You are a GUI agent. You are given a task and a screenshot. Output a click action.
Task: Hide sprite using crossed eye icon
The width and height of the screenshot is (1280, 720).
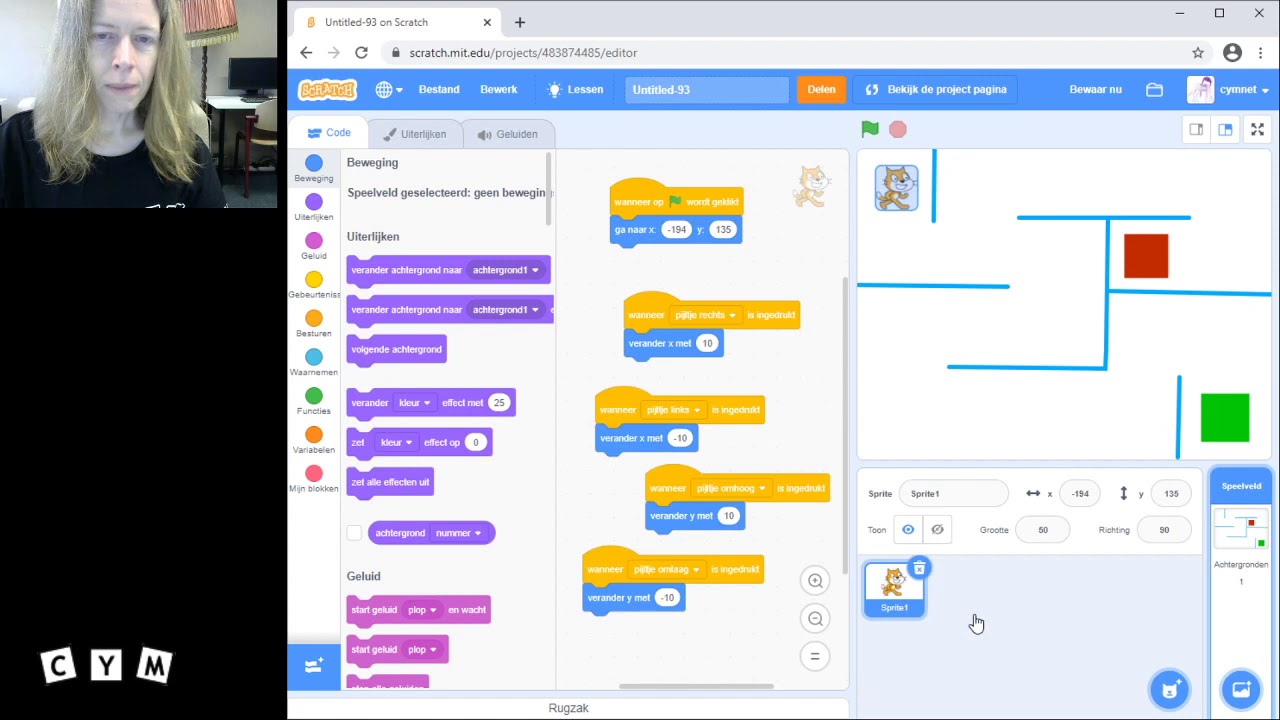coord(937,530)
